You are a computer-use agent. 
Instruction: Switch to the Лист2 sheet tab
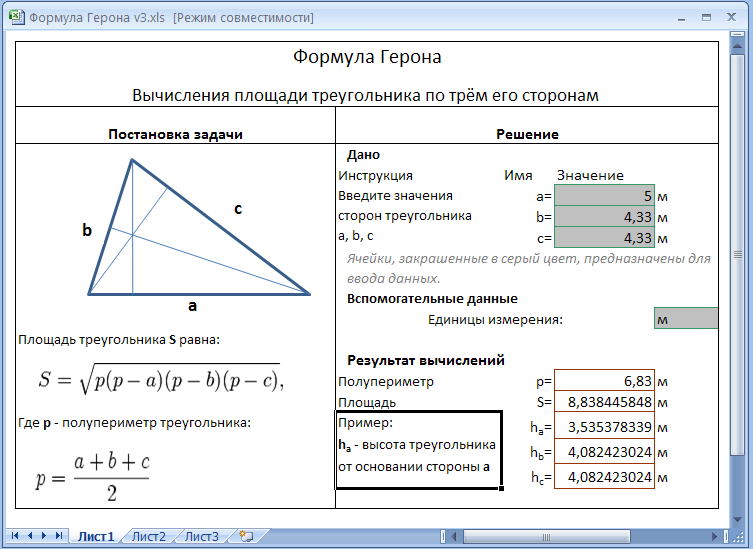click(149, 537)
